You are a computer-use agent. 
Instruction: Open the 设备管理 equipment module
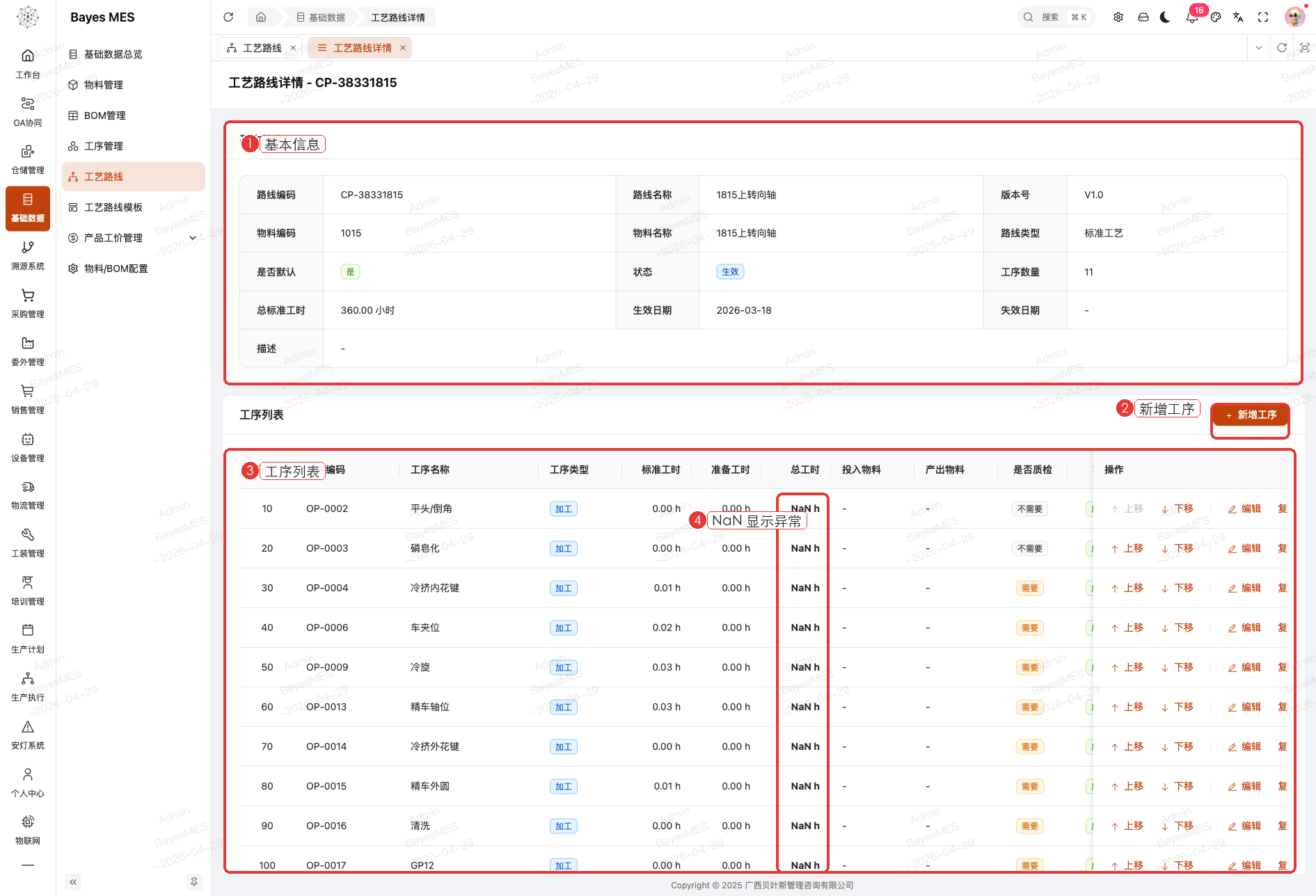point(28,448)
